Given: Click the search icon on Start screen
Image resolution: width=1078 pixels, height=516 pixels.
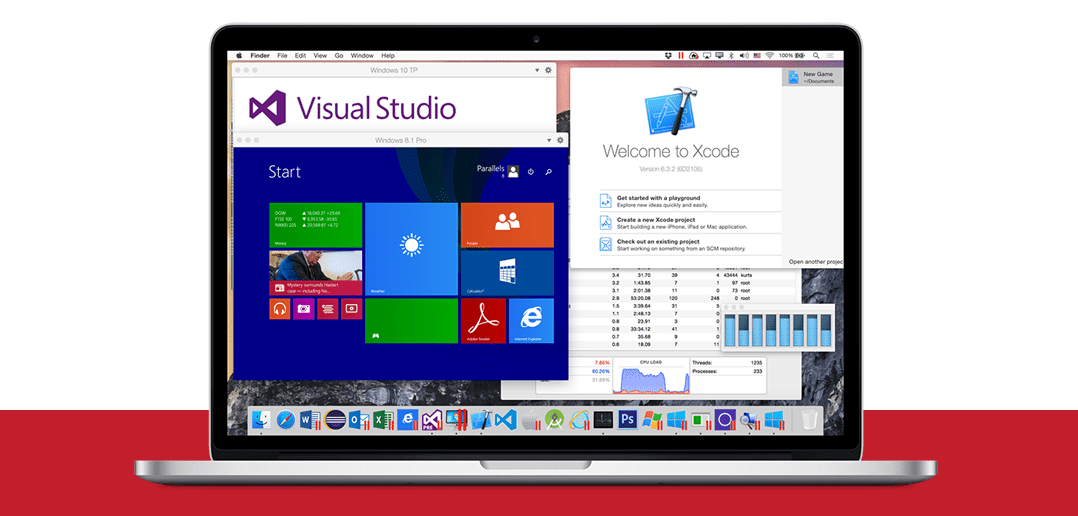Looking at the screenshot, I should (548, 172).
